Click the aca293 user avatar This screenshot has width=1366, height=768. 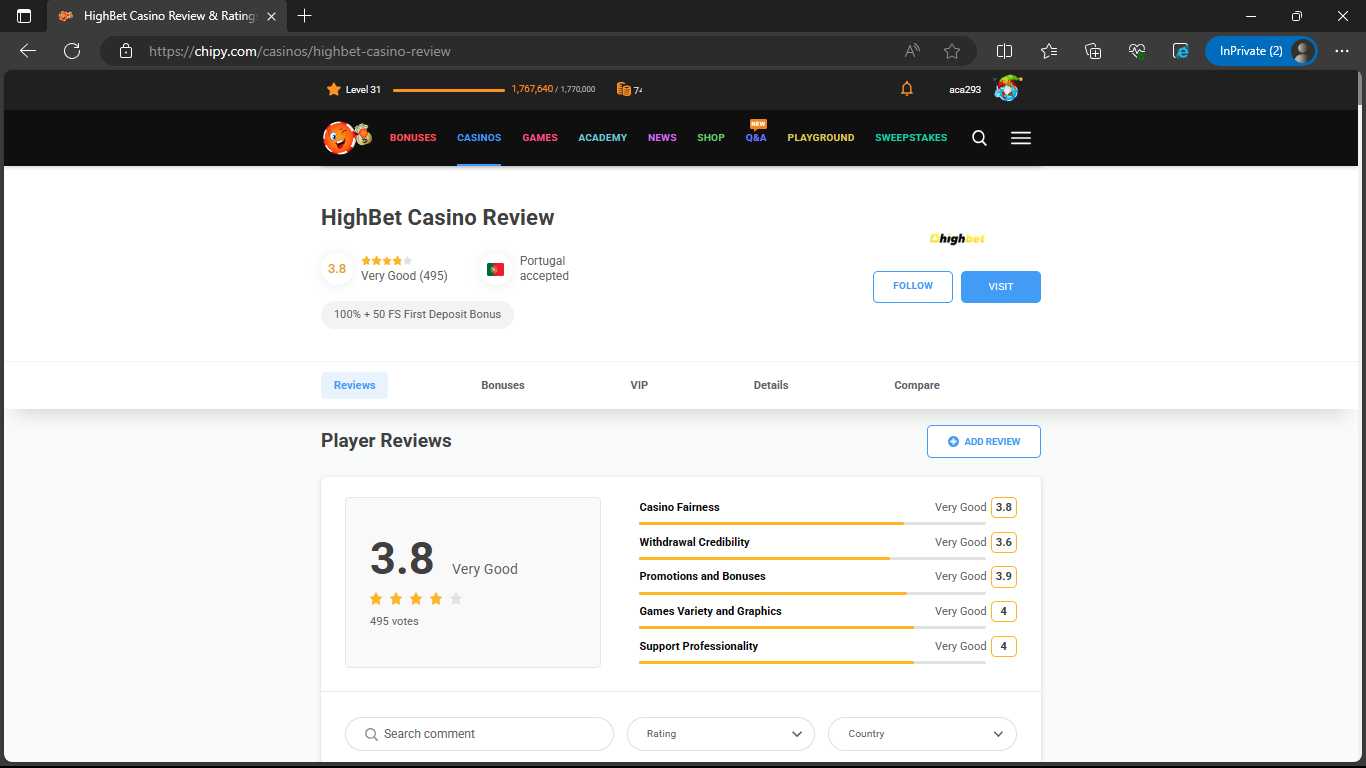click(1007, 89)
